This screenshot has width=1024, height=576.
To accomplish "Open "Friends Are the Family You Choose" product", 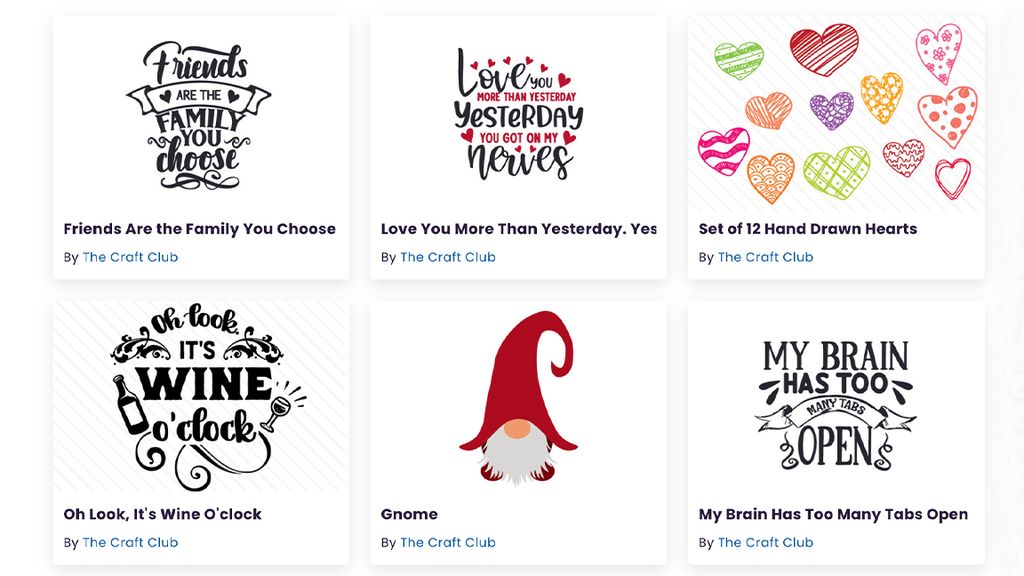I will (x=199, y=228).
